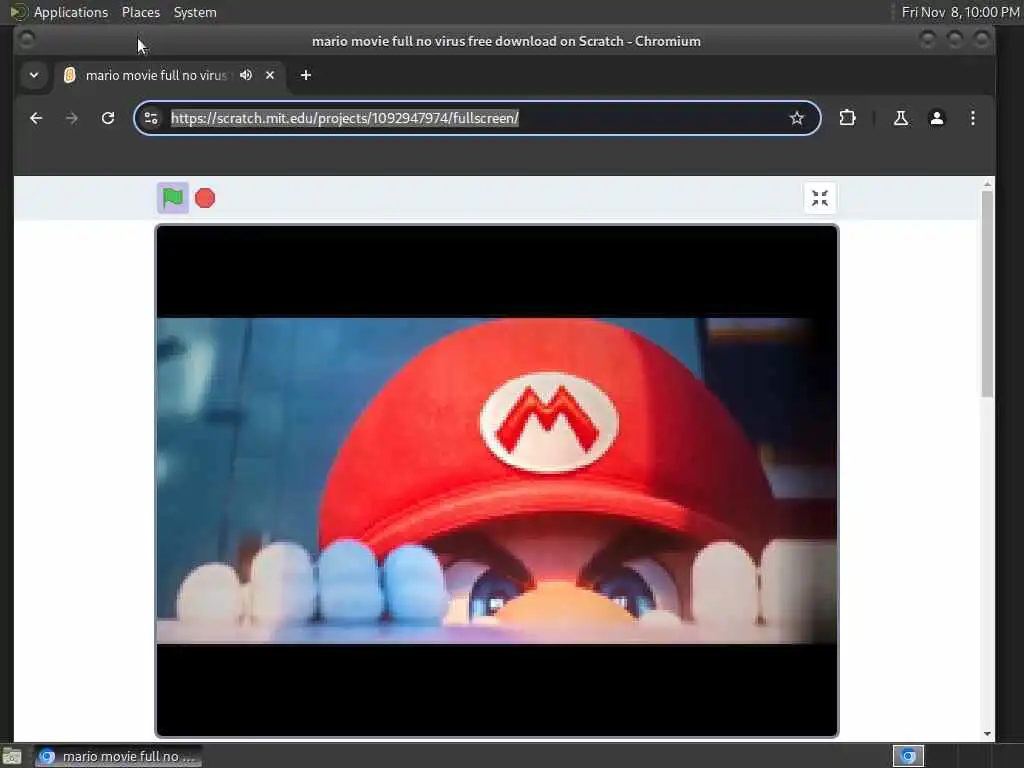Close the mario movie tab

point(270,75)
